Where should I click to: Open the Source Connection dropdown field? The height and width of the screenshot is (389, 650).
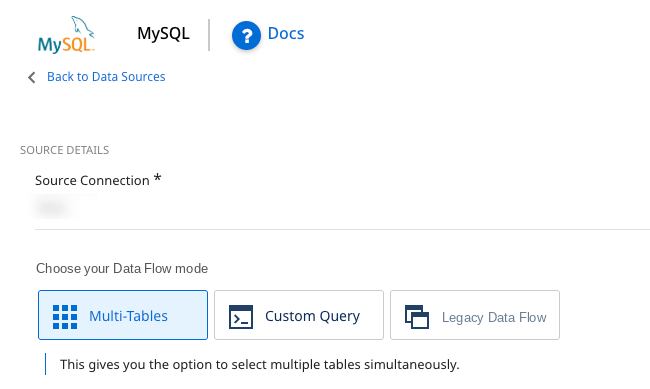click(342, 209)
